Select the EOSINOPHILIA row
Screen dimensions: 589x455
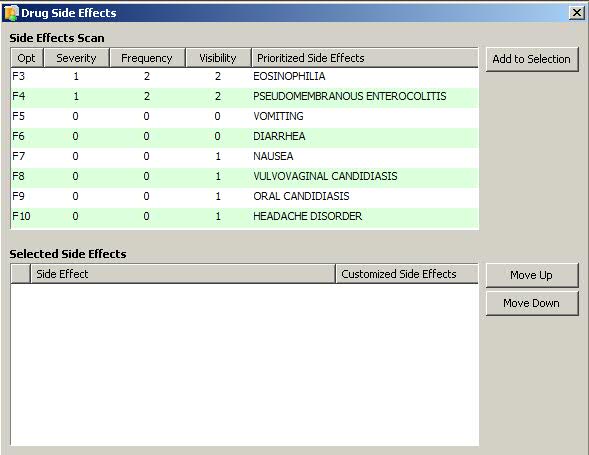click(245, 76)
